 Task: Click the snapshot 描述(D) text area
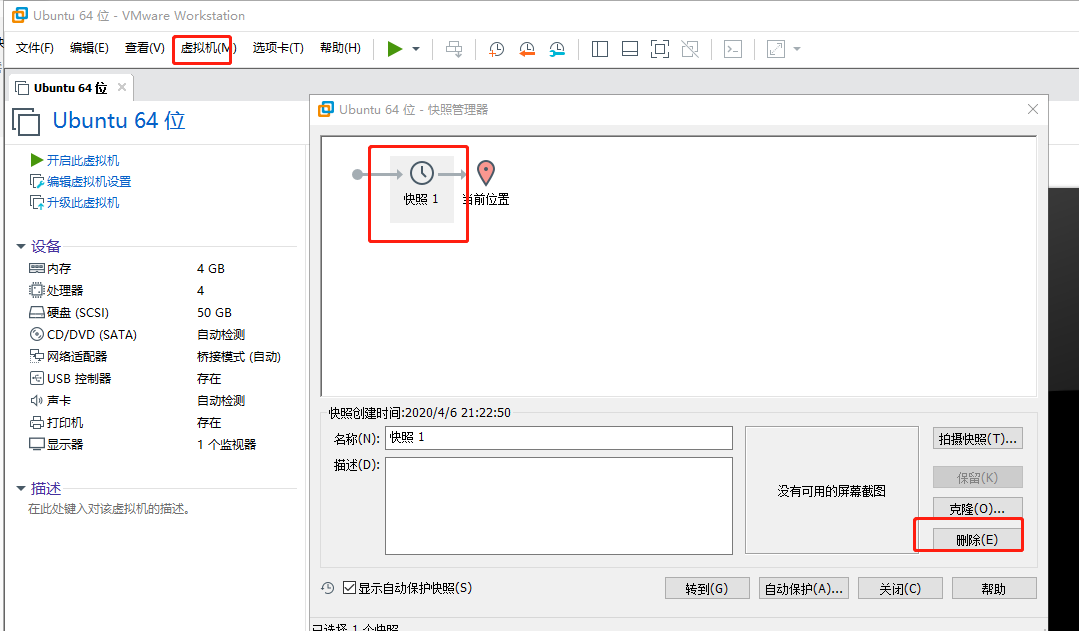point(559,506)
